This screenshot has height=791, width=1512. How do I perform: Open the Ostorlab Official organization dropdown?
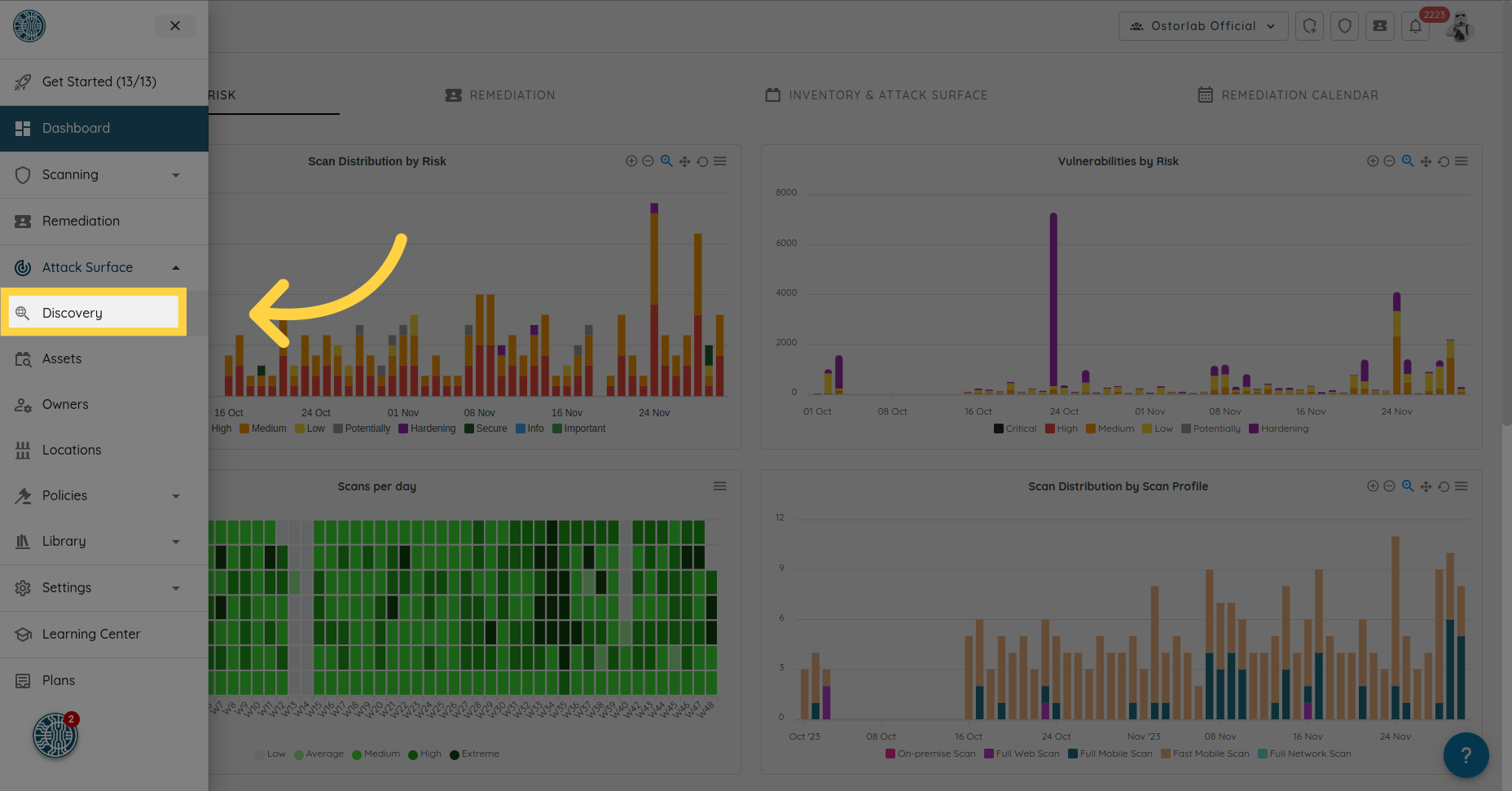(1202, 26)
